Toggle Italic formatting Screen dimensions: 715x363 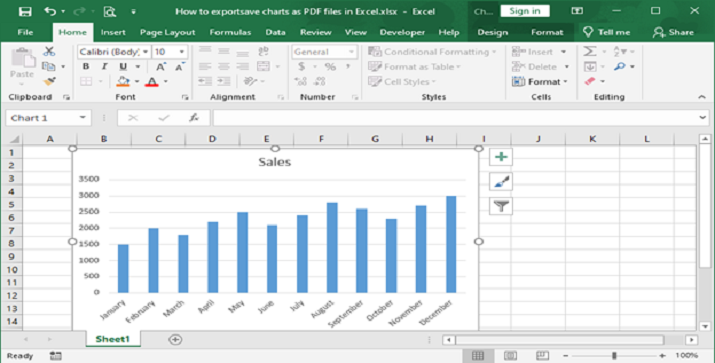104,67
